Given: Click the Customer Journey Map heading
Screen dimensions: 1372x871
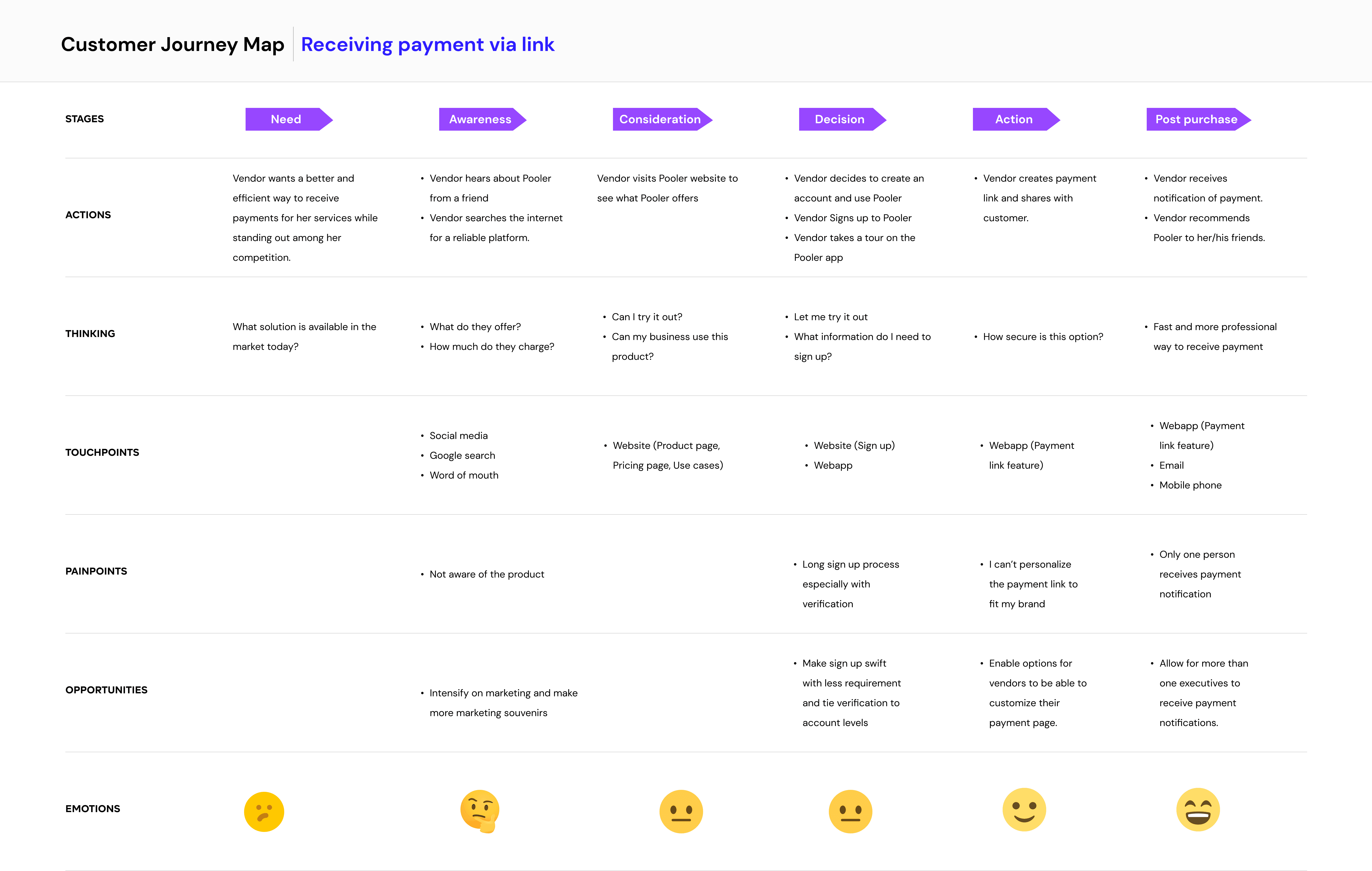Looking at the screenshot, I should click(173, 45).
